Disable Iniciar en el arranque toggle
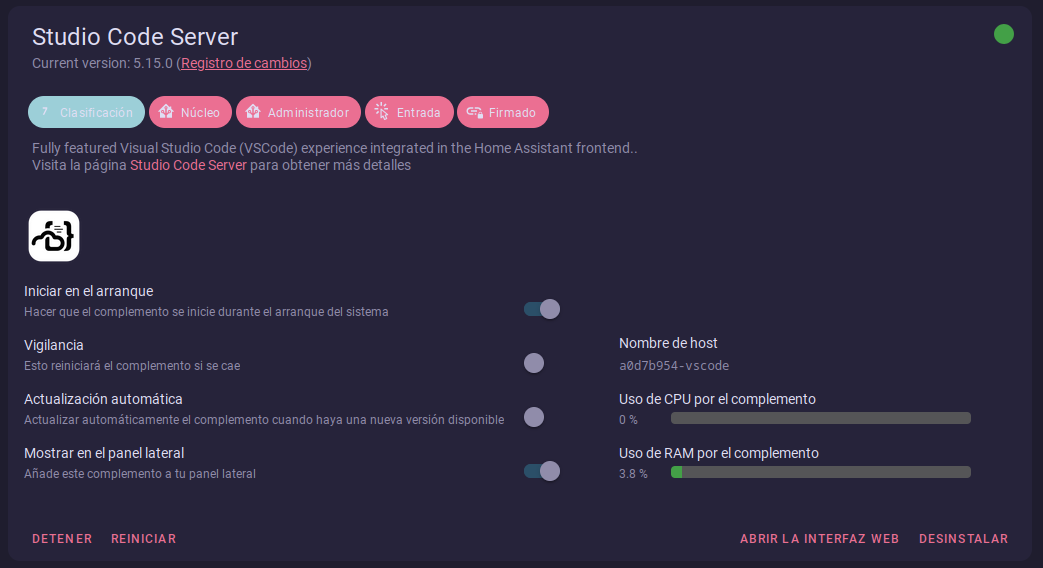This screenshot has height=568, width=1043. (x=542, y=309)
